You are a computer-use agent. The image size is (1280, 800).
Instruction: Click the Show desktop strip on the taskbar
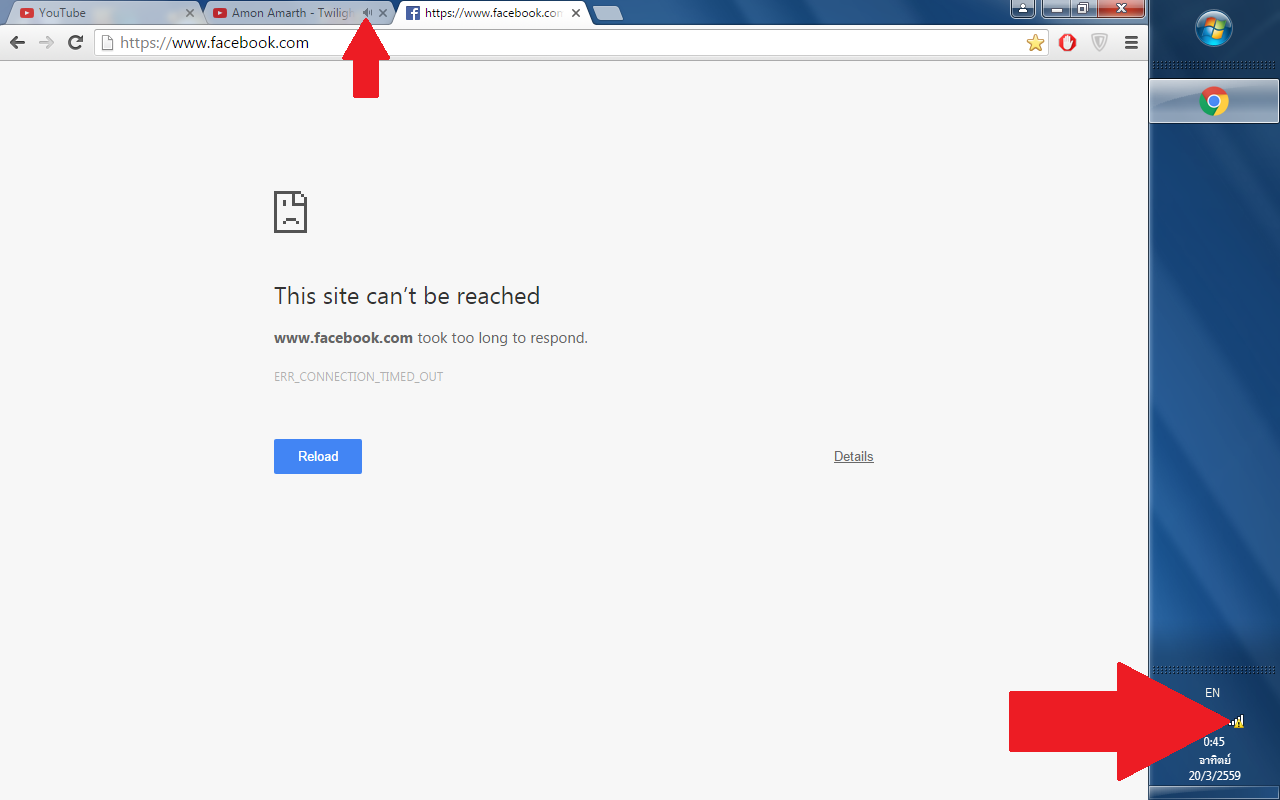1214,793
